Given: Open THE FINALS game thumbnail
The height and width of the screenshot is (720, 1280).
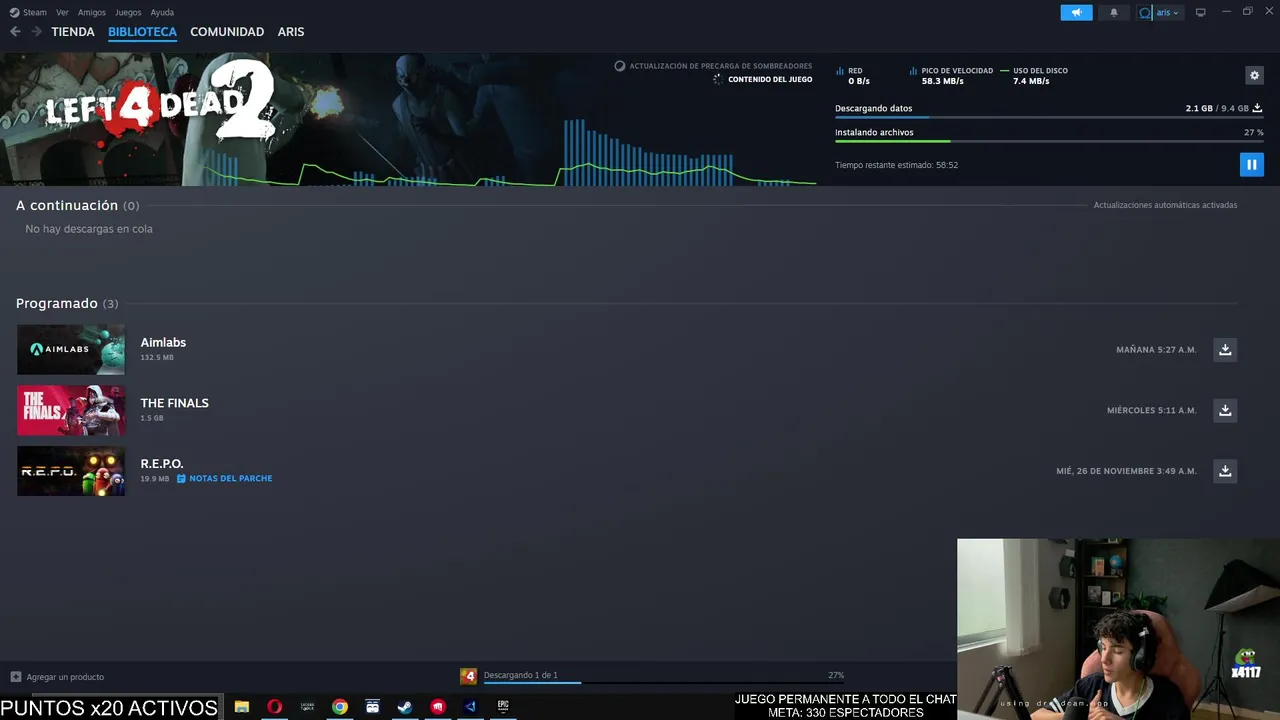Looking at the screenshot, I should point(71,410).
